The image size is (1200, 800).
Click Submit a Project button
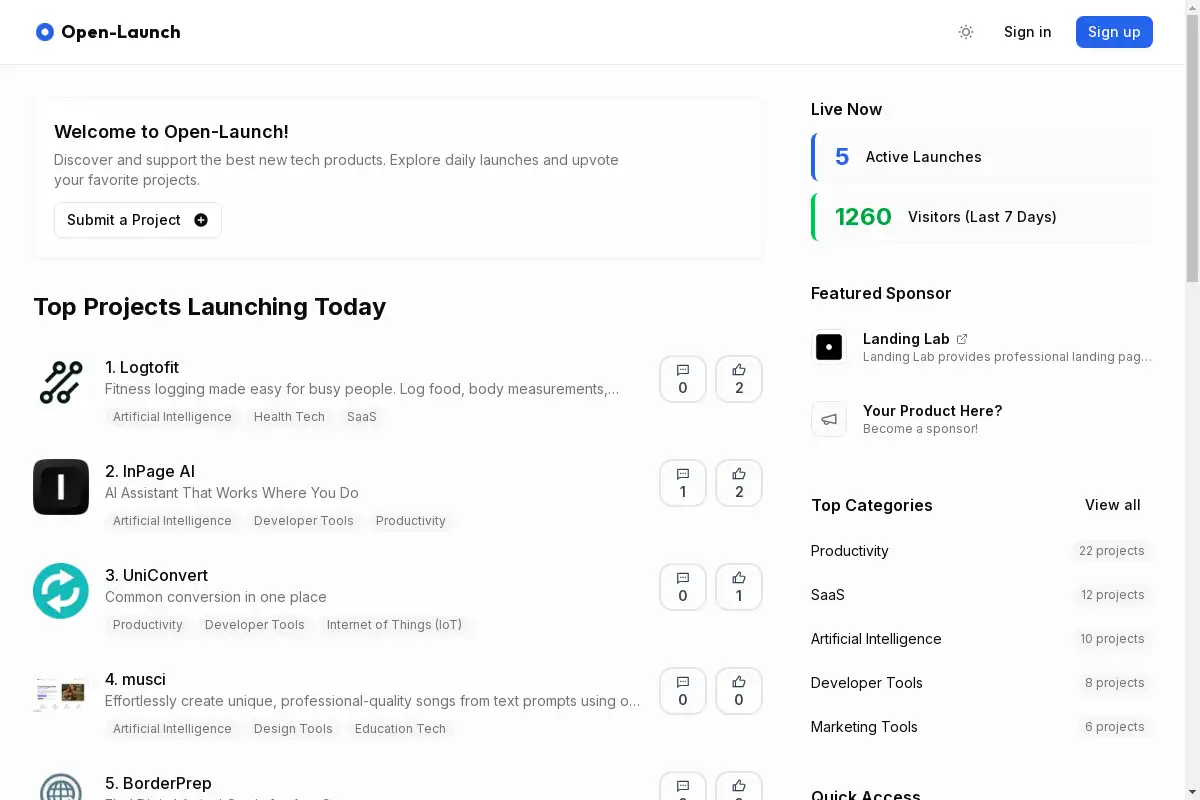[x=138, y=220]
